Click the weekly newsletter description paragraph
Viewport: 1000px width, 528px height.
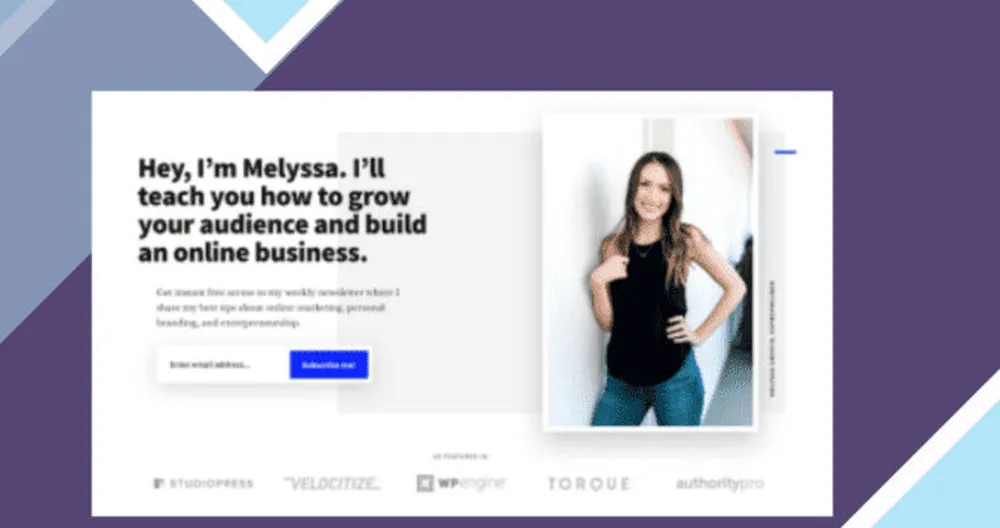[278, 307]
